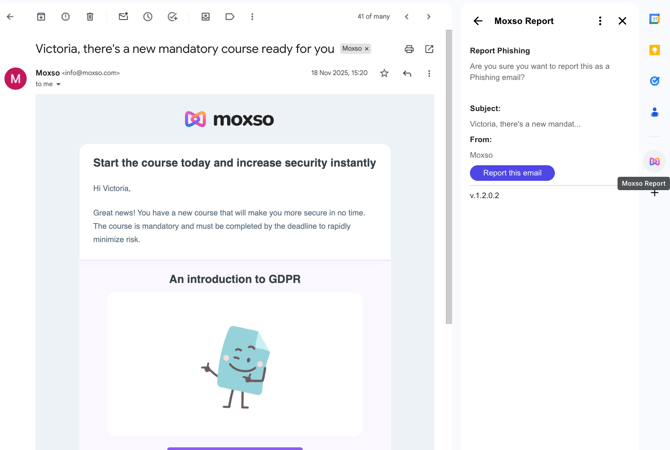Remove the Moxso label from the email
This screenshot has width=670, height=450.
pyautogui.click(x=367, y=49)
